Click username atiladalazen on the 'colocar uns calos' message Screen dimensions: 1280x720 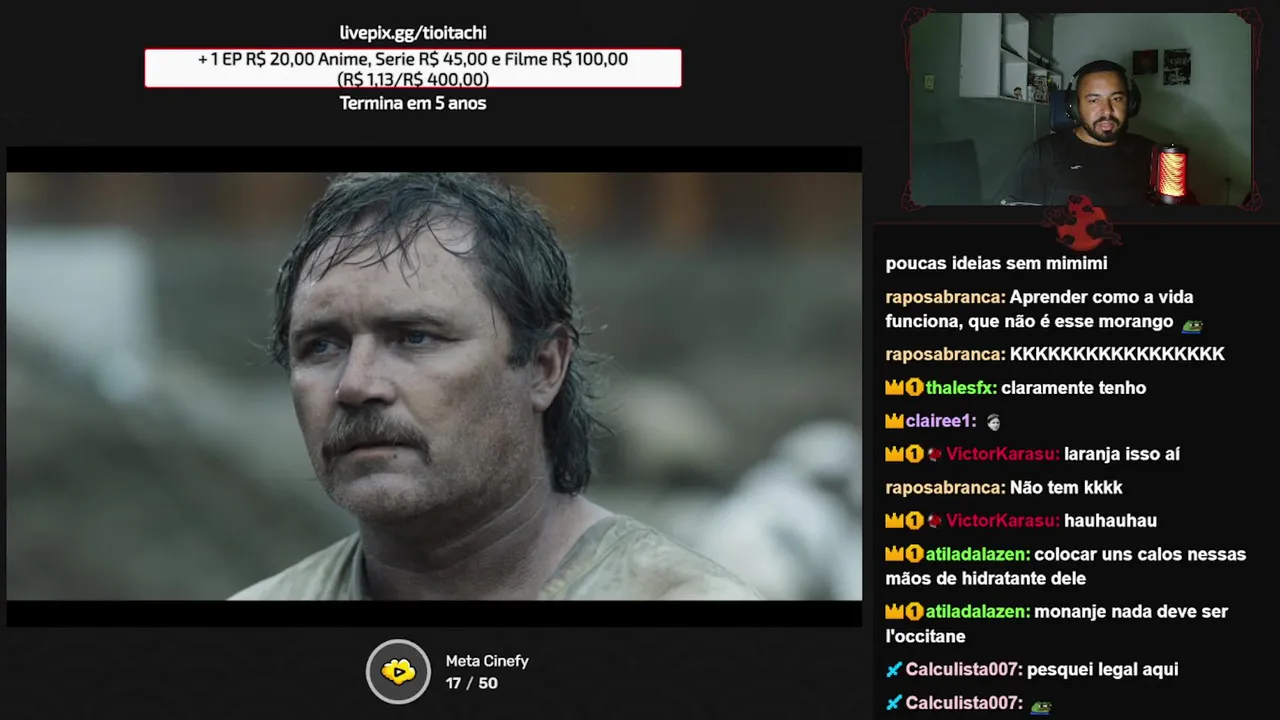pos(978,554)
